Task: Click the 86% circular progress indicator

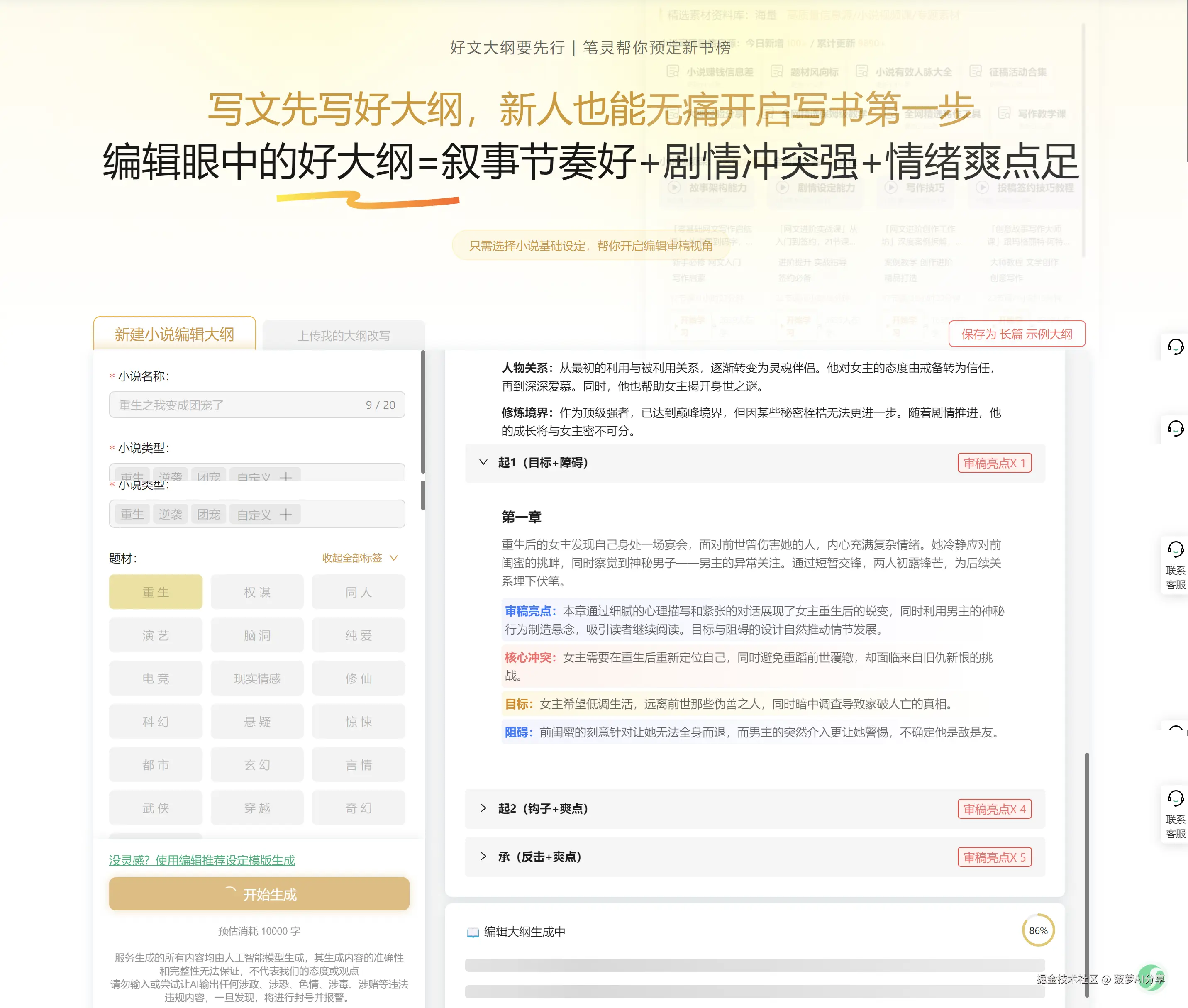Action: 1038,930
